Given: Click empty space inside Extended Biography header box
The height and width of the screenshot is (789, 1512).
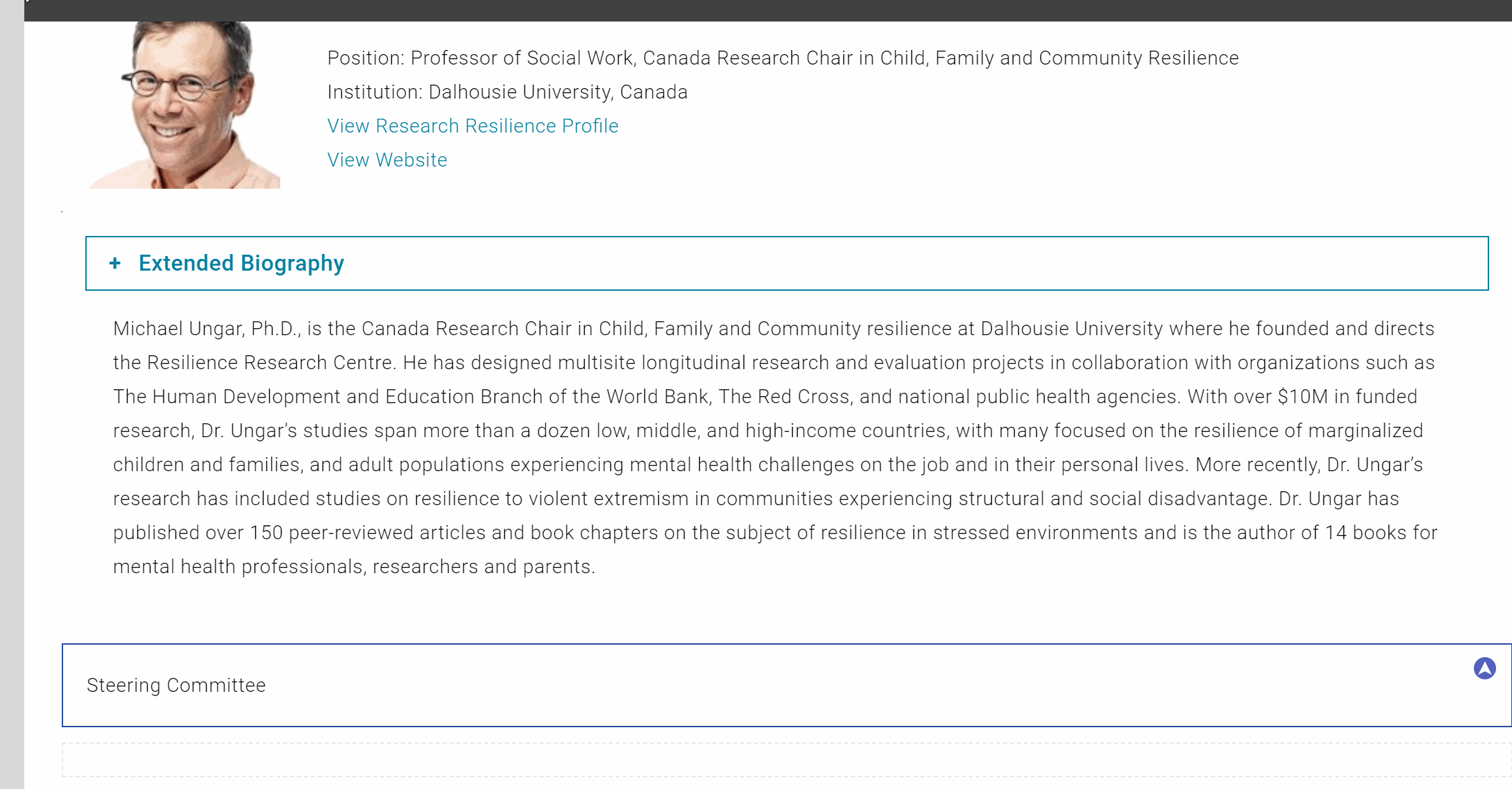Looking at the screenshot, I should (902, 264).
